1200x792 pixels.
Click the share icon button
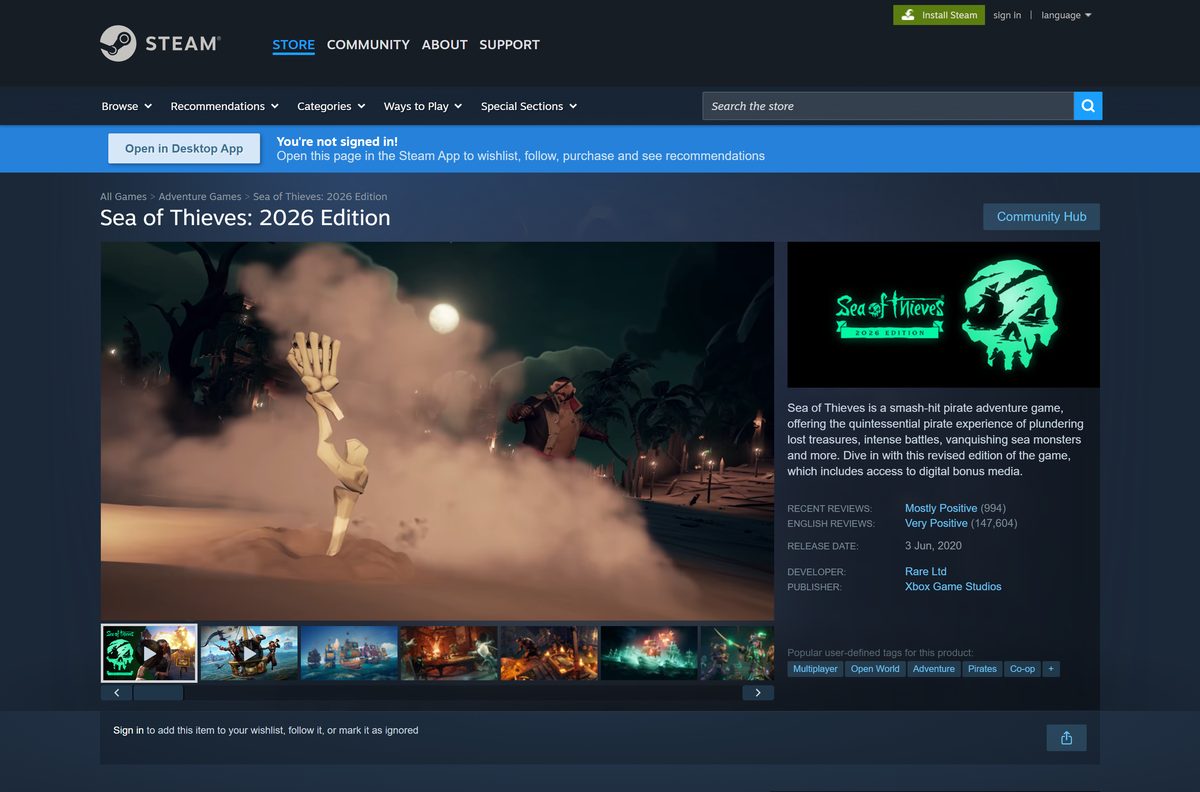point(1066,738)
